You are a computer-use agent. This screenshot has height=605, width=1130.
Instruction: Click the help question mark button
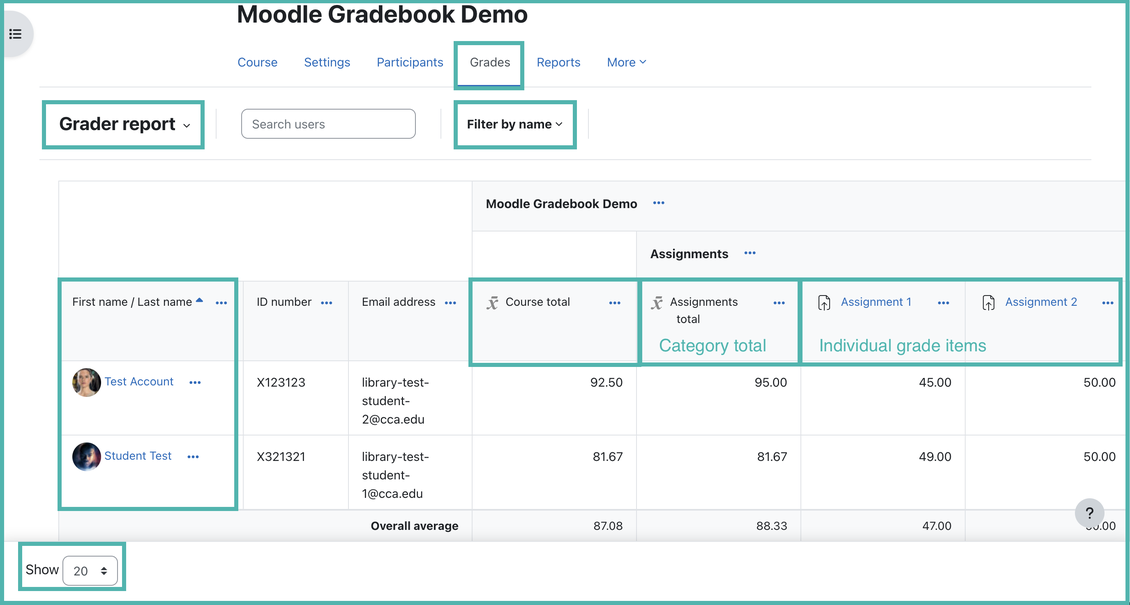point(1089,513)
